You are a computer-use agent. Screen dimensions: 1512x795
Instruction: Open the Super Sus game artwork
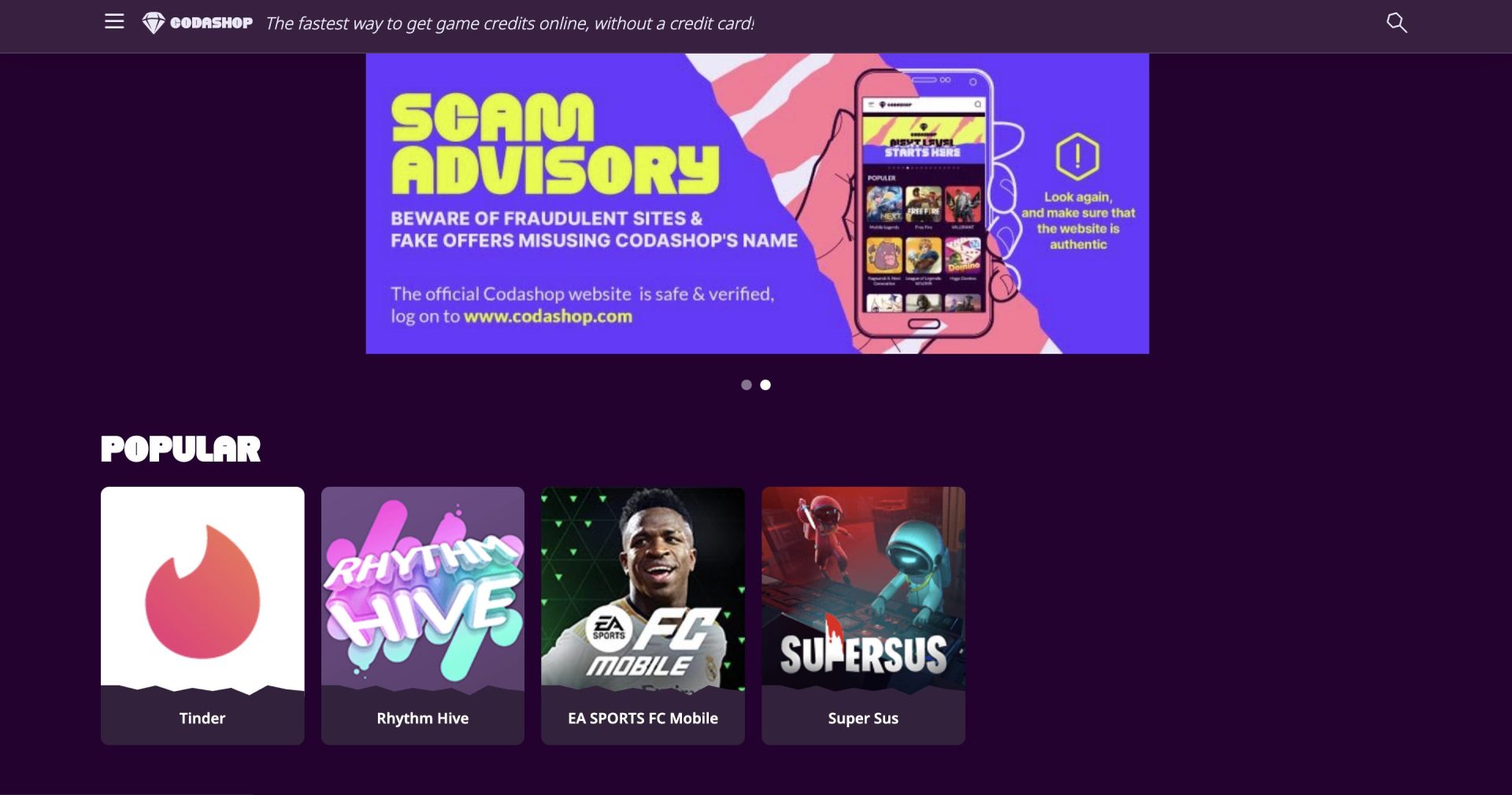point(863,589)
